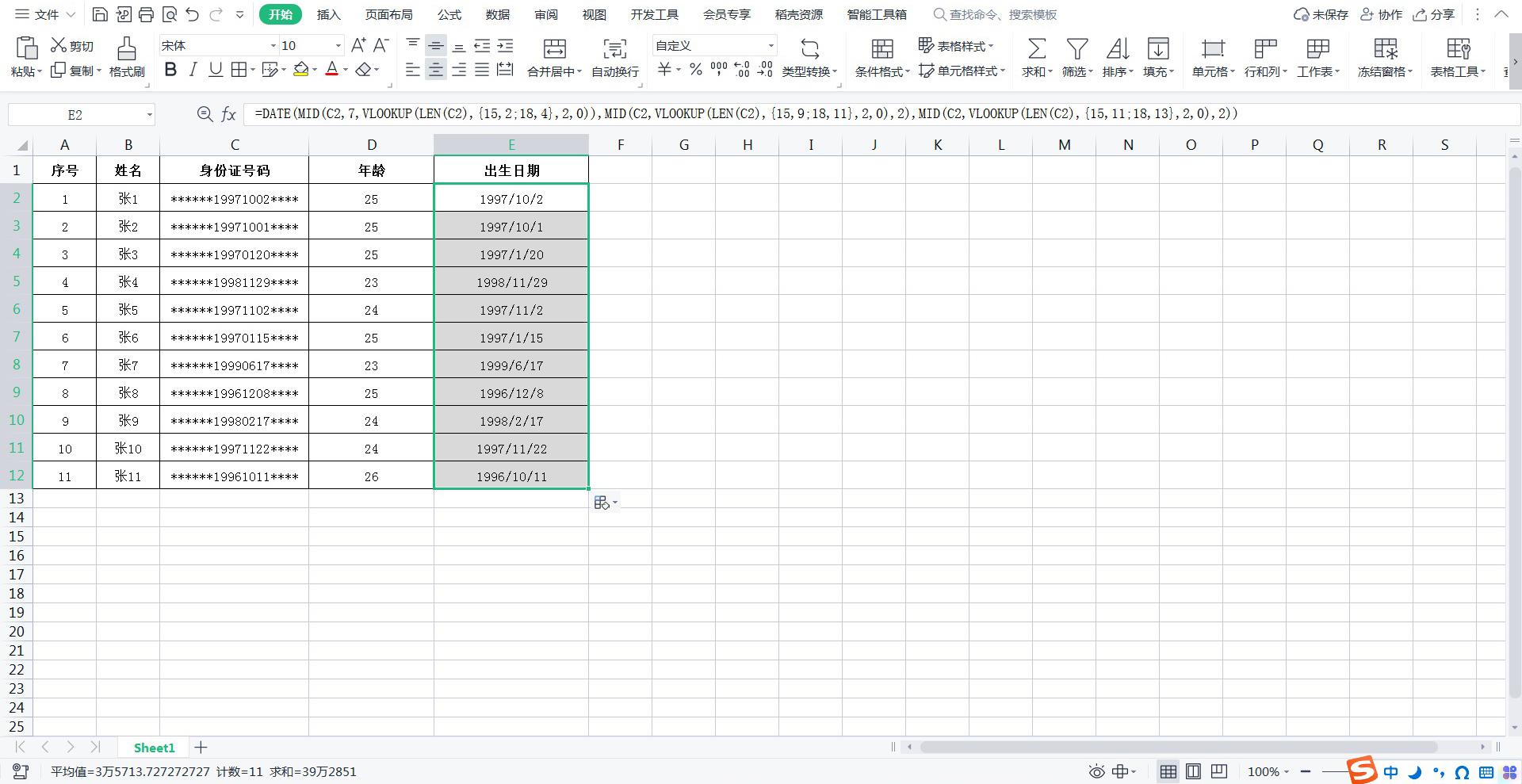Click the Freeze Panes (冻结窗格) icon

click(x=1385, y=49)
